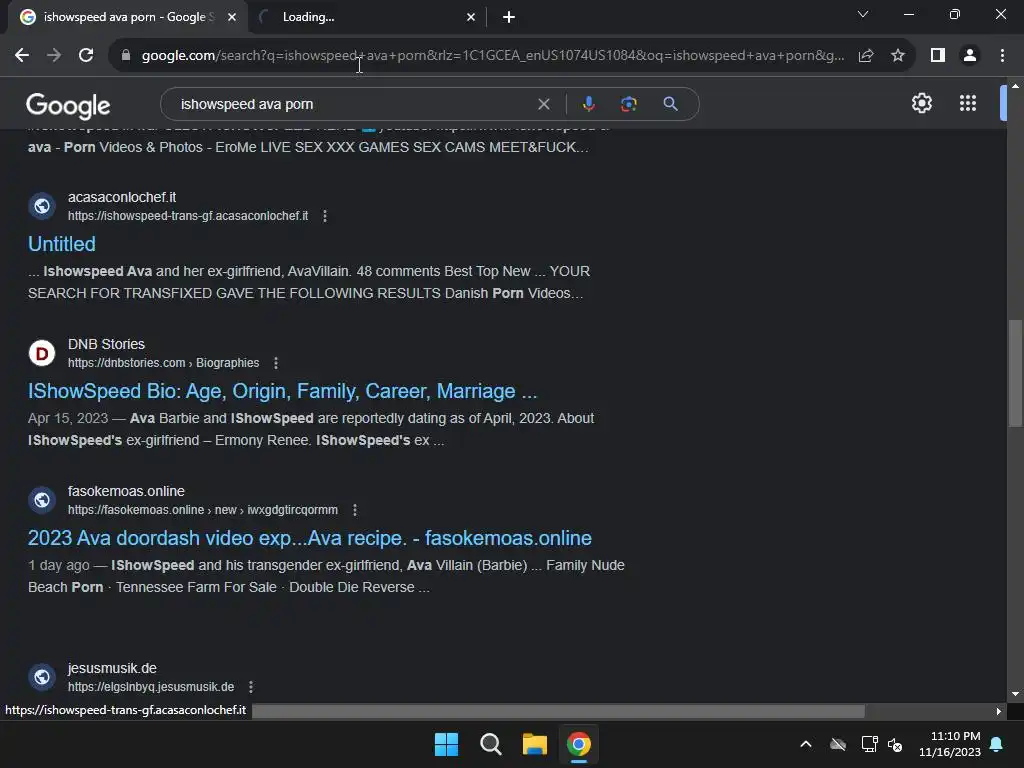Screen dimensions: 1024x768
Task: Close the Loading tab
Action: pyautogui.click(x=471, y=17)
